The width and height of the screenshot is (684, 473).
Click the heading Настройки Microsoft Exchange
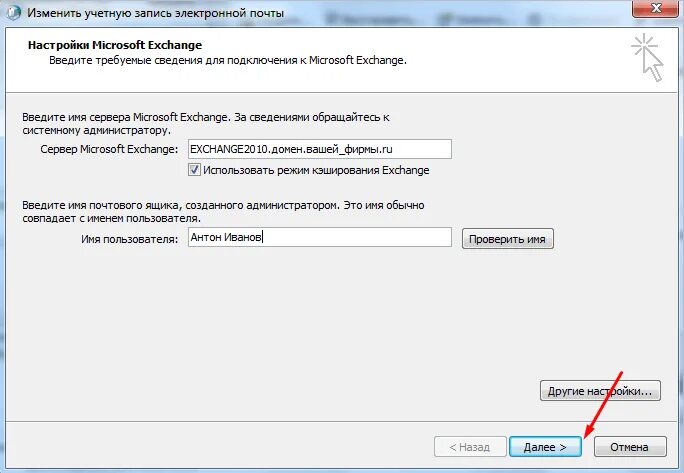pos(115,45)
